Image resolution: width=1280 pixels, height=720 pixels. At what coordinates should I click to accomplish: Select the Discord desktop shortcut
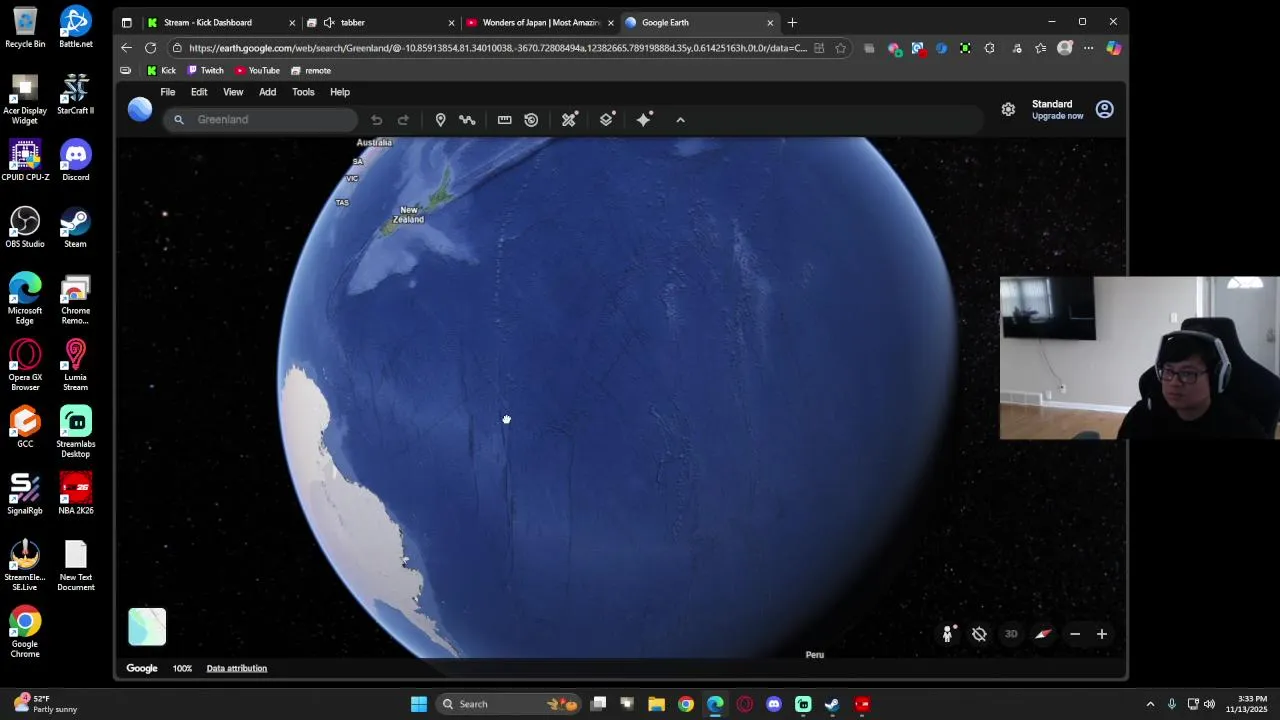click(75, 160)
